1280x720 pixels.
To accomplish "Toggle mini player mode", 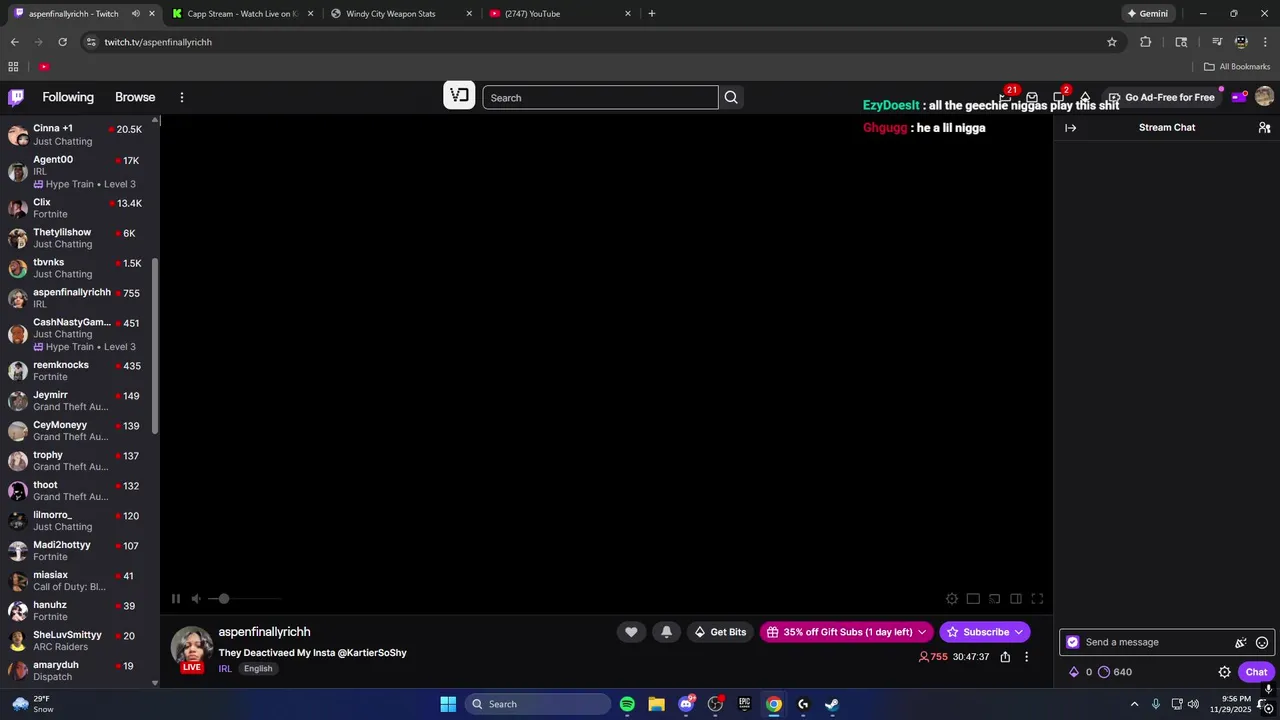I will pos(973,599).
